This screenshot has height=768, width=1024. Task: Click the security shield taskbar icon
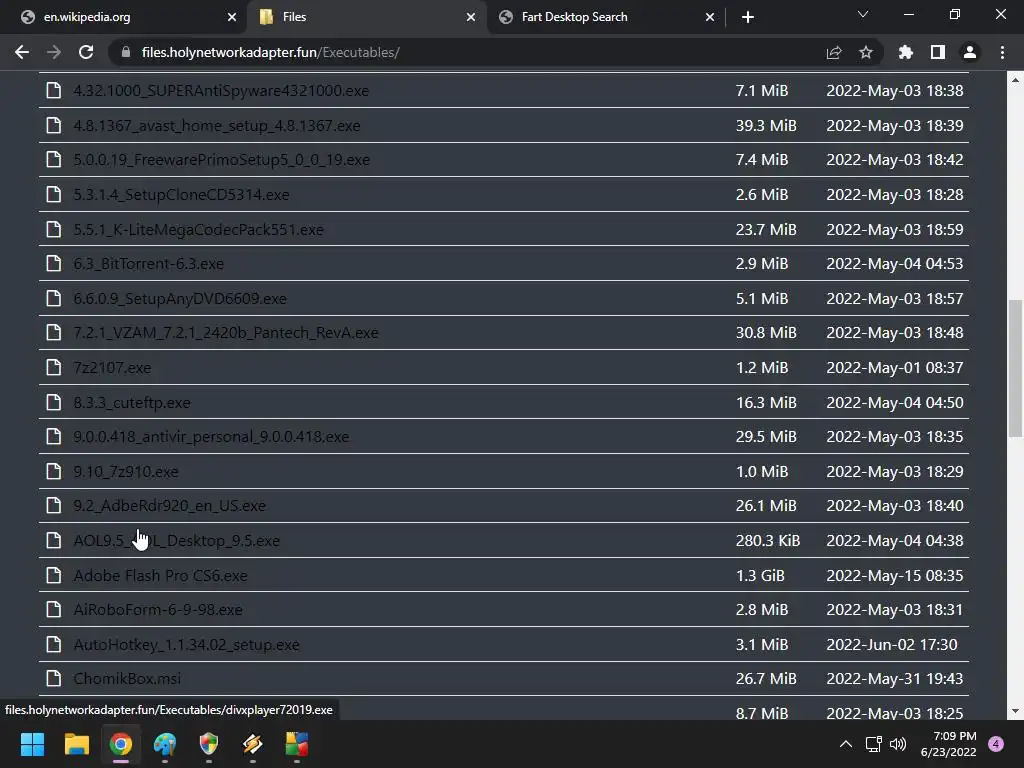pos(208,744)
